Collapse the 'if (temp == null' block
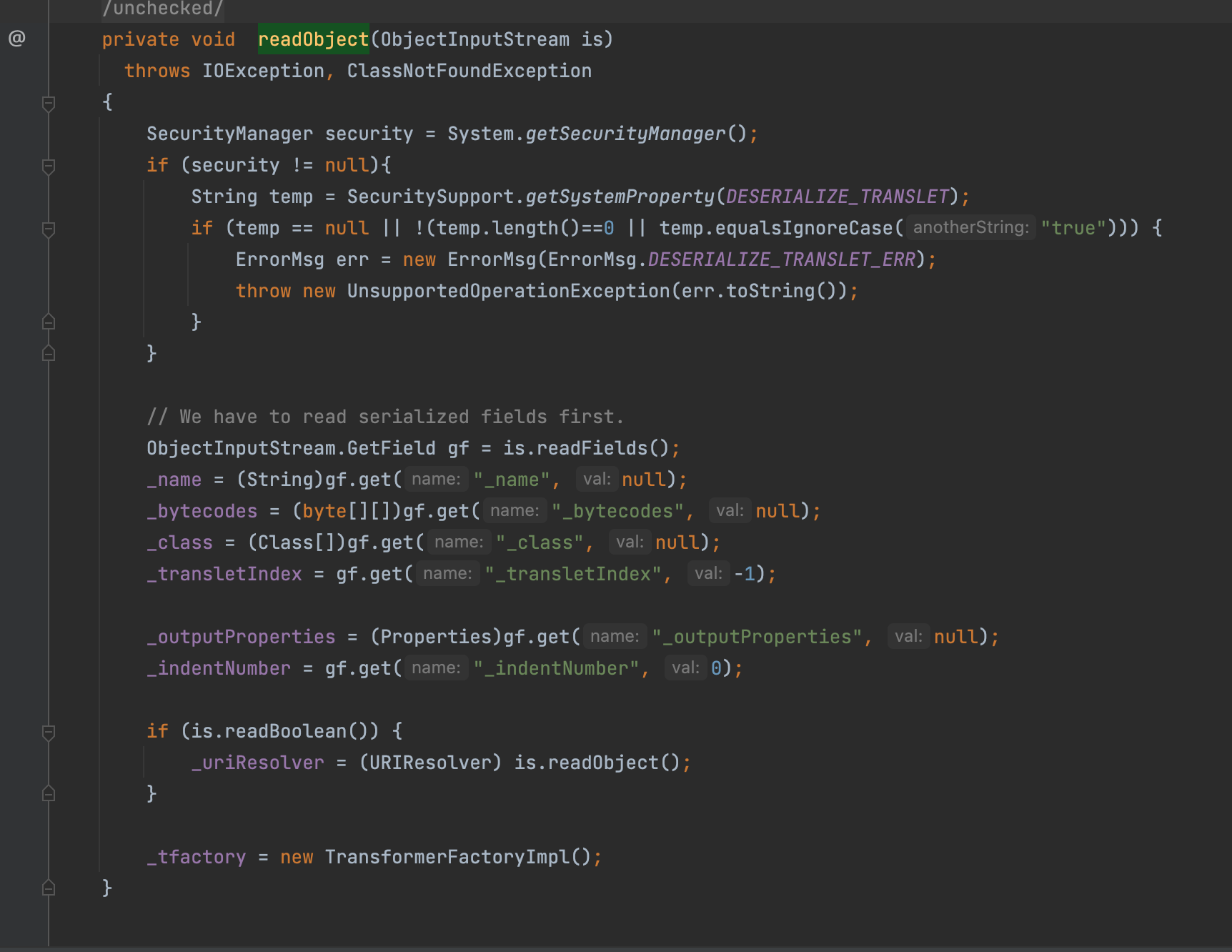Image resolution: width=1232 pixels, height=952 pixels. pyautogui.click(x=49, y=229)
